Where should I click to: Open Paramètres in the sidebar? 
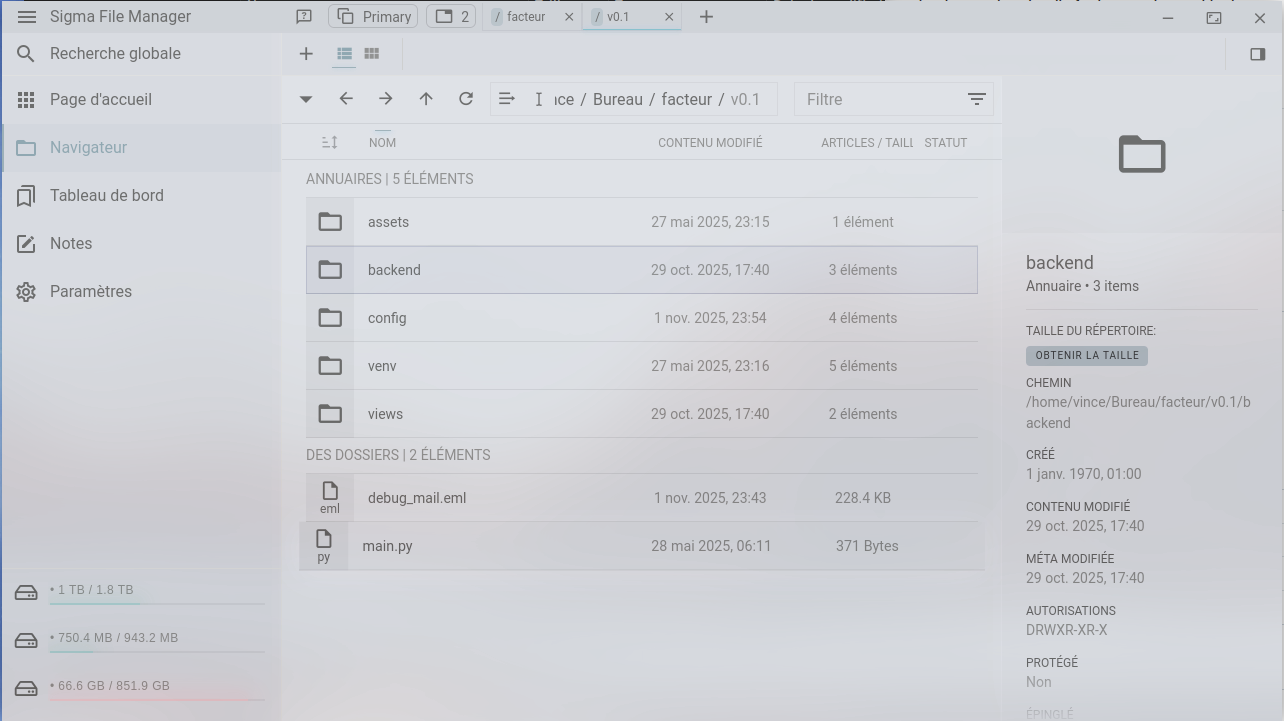[x=90, y=292]
